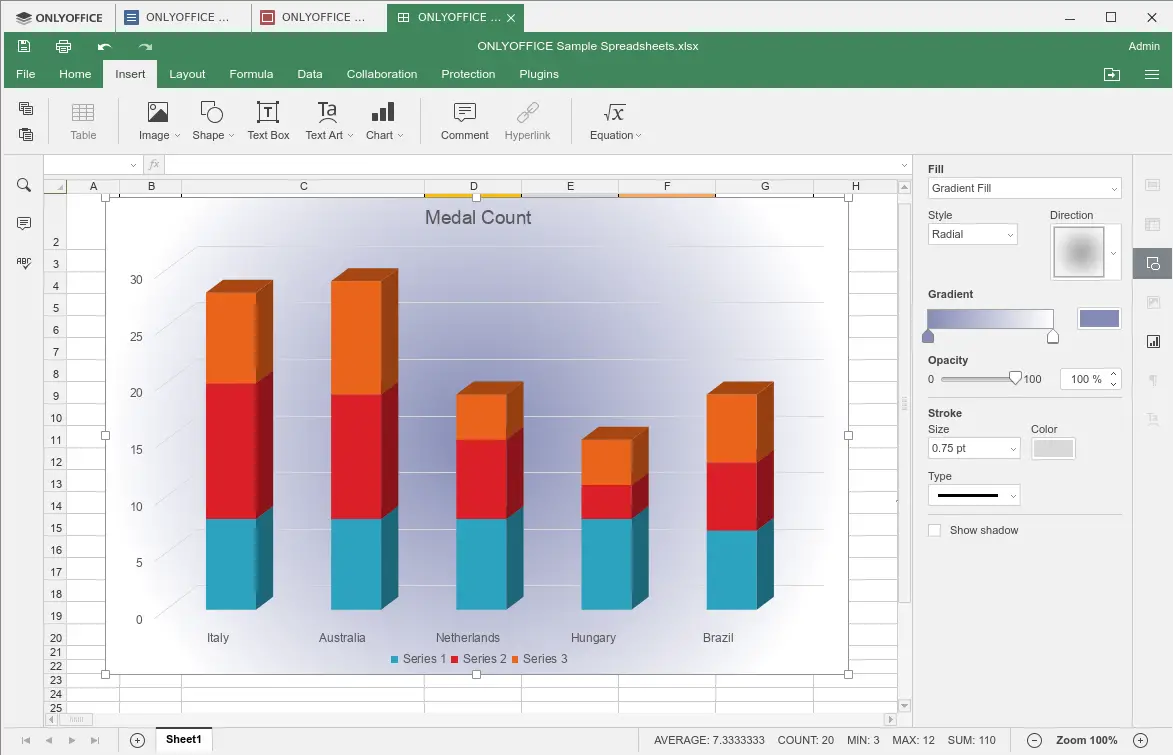Open the Fill type dropdown showing Gradient Fill
The height and width of the screenshot is (755, 1173).
coord(1024,188)
